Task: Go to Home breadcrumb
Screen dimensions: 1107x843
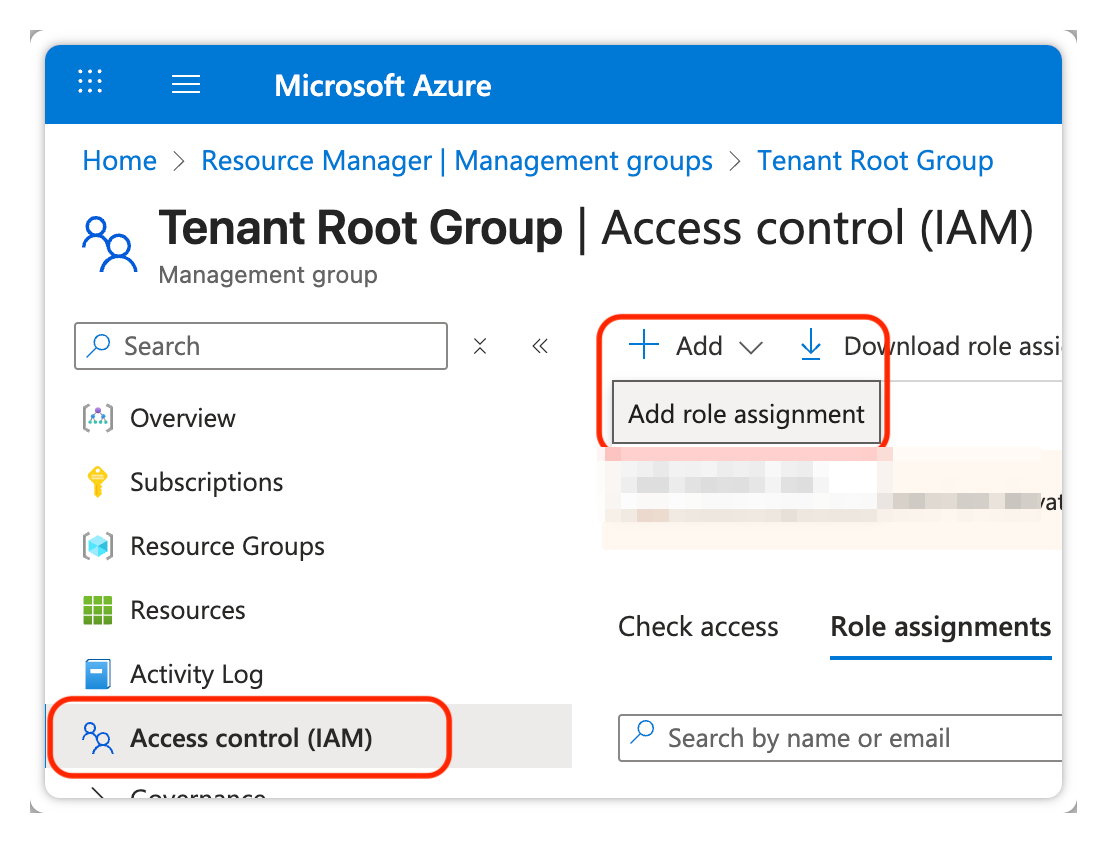Action: 119,161
